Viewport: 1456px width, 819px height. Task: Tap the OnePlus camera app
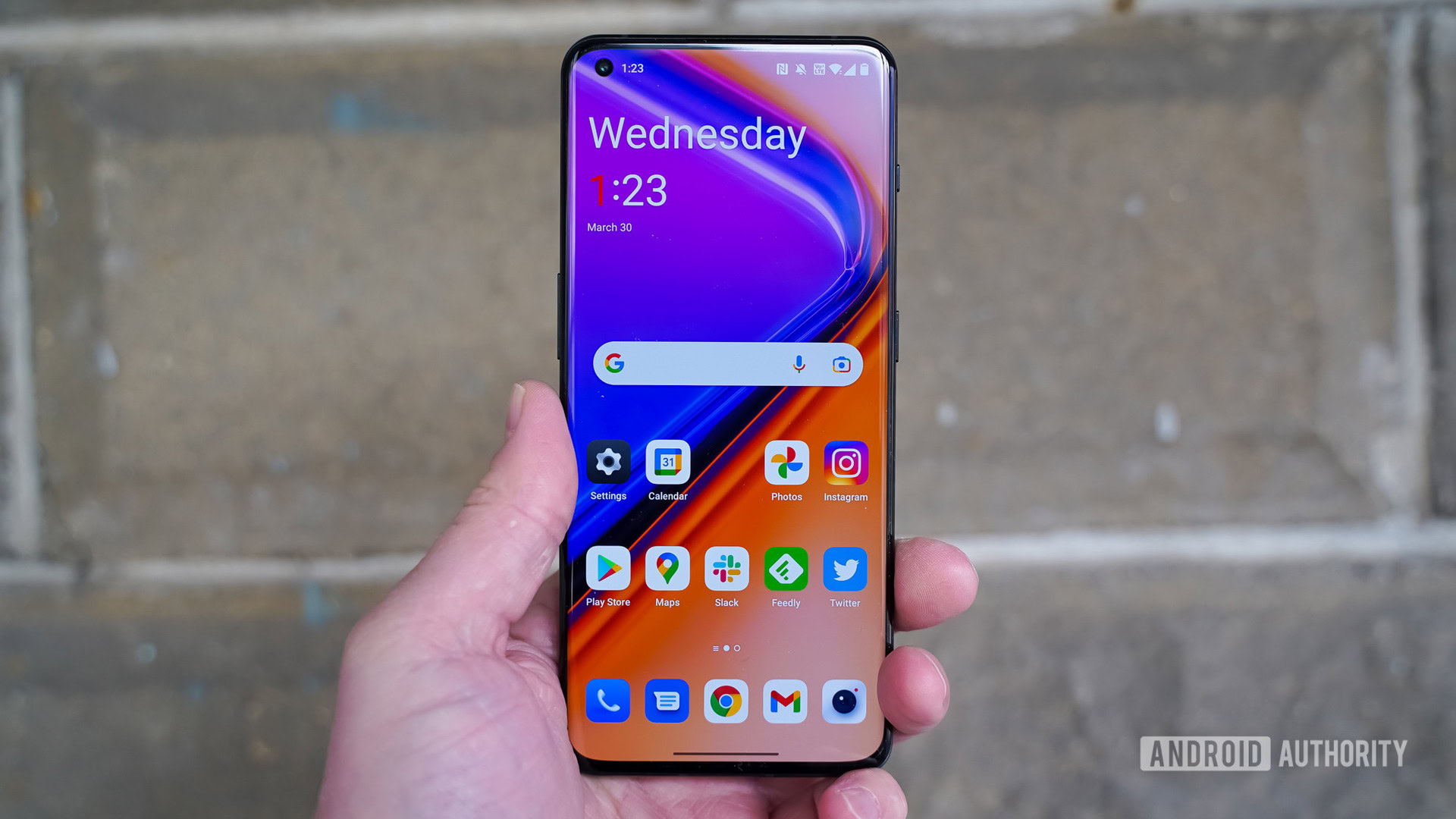click(843, 701)
